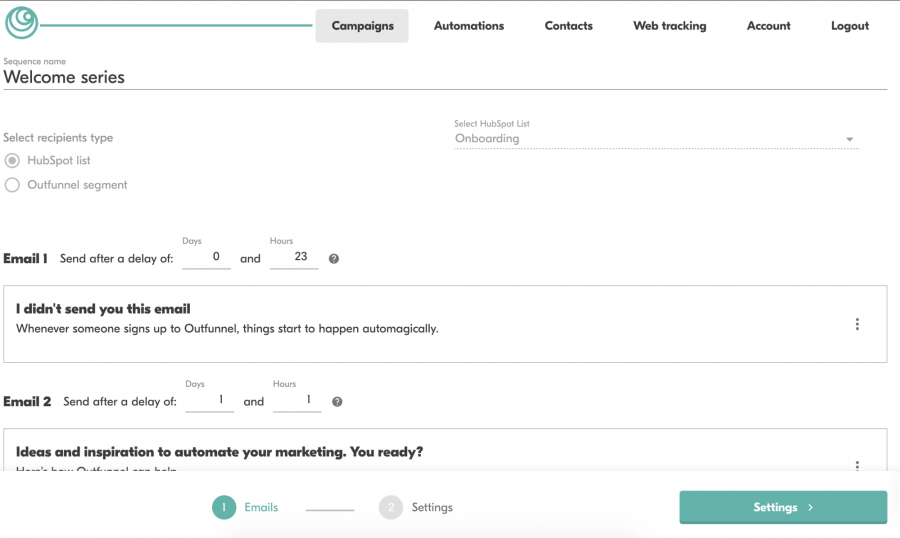Open Web tracking from the navigation
Image resolution: width=900 pixels, height=538 pixels.
669,26
